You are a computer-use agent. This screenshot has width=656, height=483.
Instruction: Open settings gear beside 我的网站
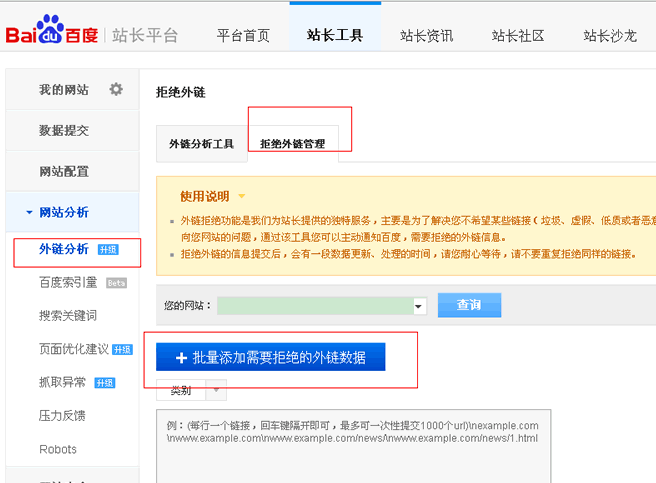pos(116,89)
